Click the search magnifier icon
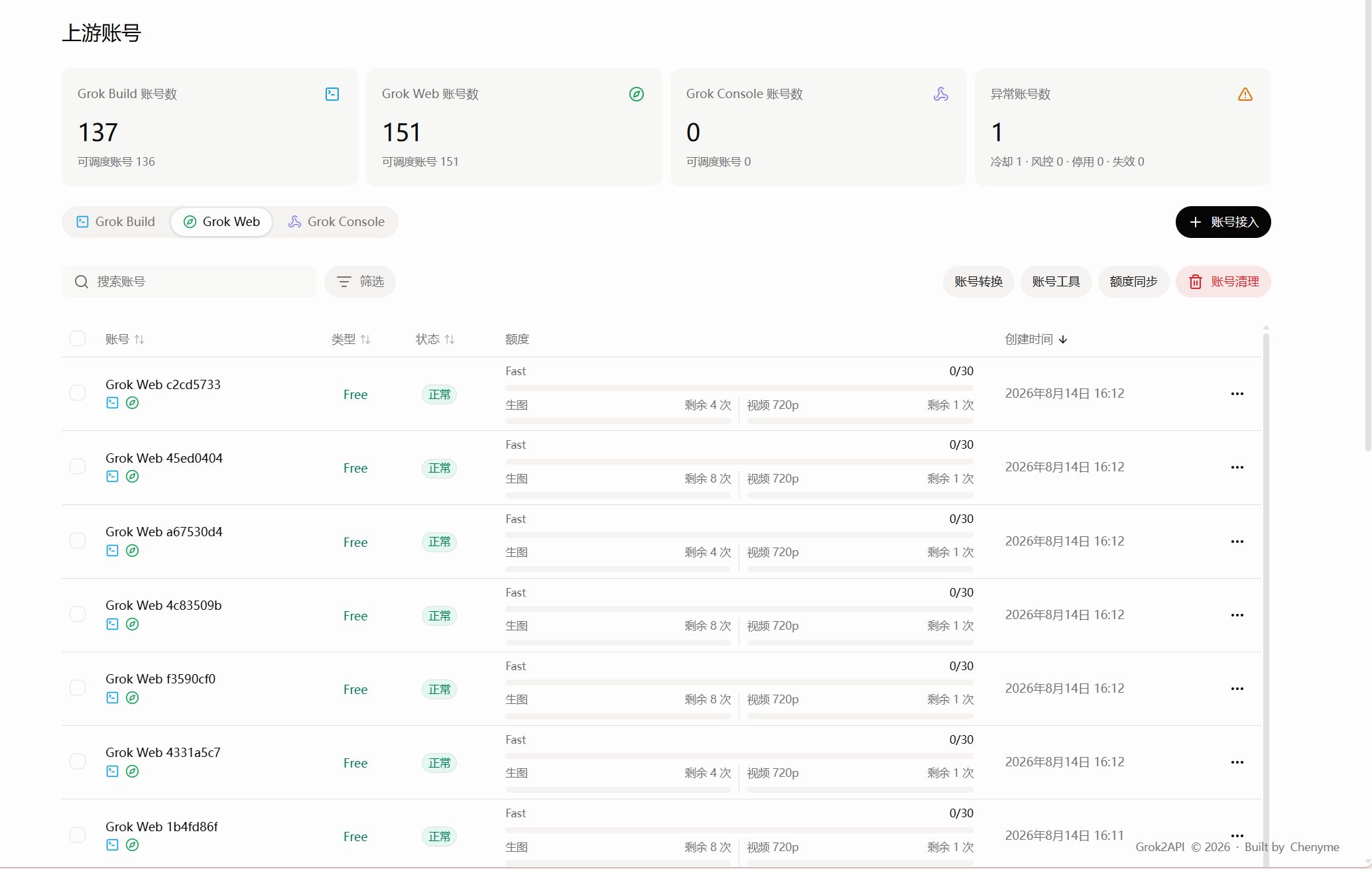The height and width of the screenshot is (869, 1372). pyautogui.click(x=82, y=282)
